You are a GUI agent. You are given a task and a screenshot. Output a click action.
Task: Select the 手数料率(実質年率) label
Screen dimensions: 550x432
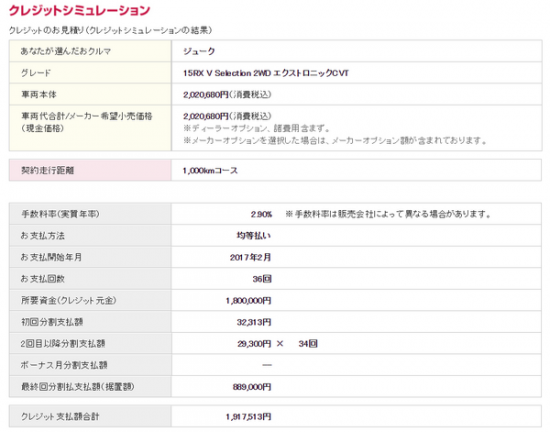click(60, 214)
